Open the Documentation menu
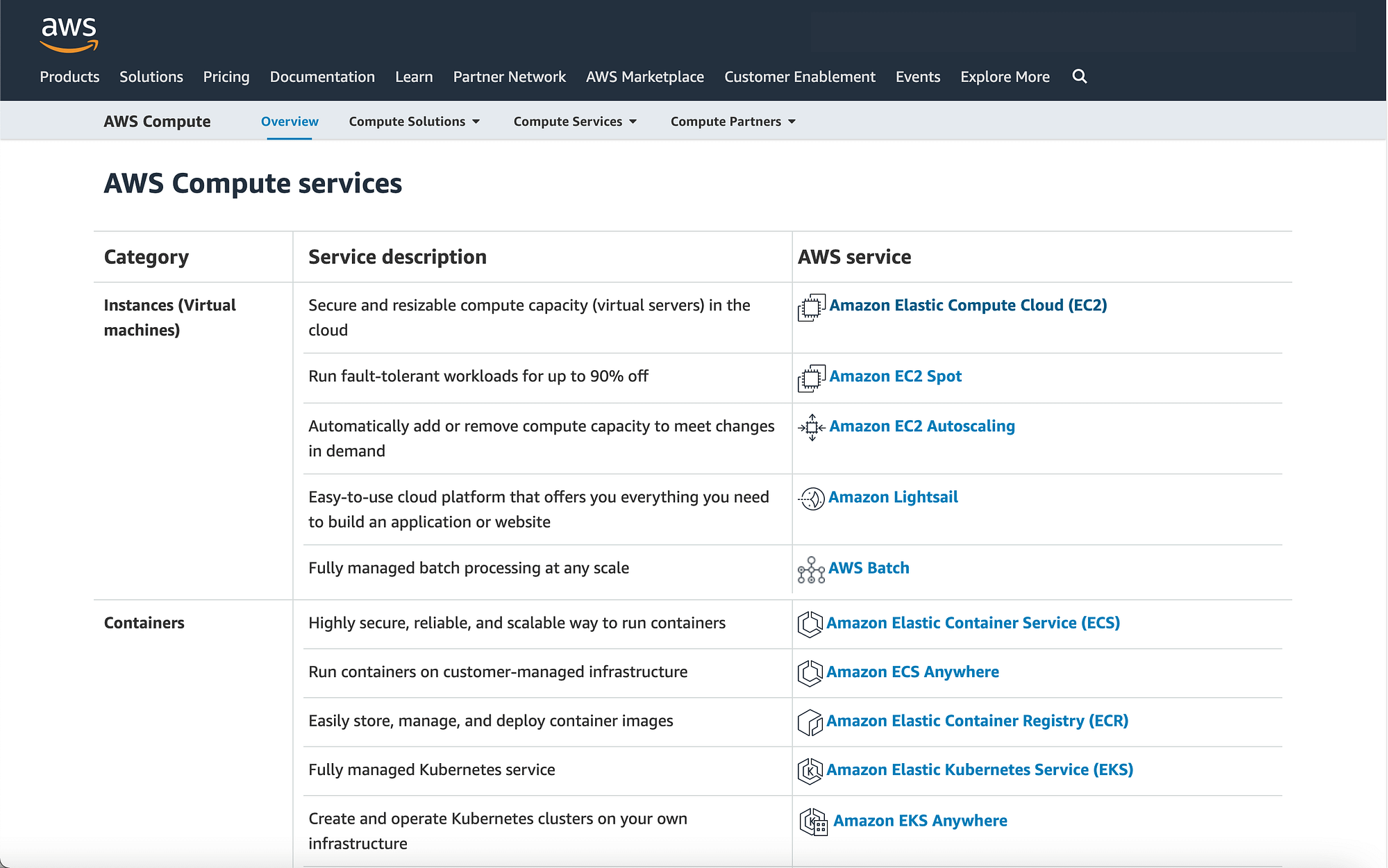The height and width of the screenshot is (868, 1388). click(322, 77)
